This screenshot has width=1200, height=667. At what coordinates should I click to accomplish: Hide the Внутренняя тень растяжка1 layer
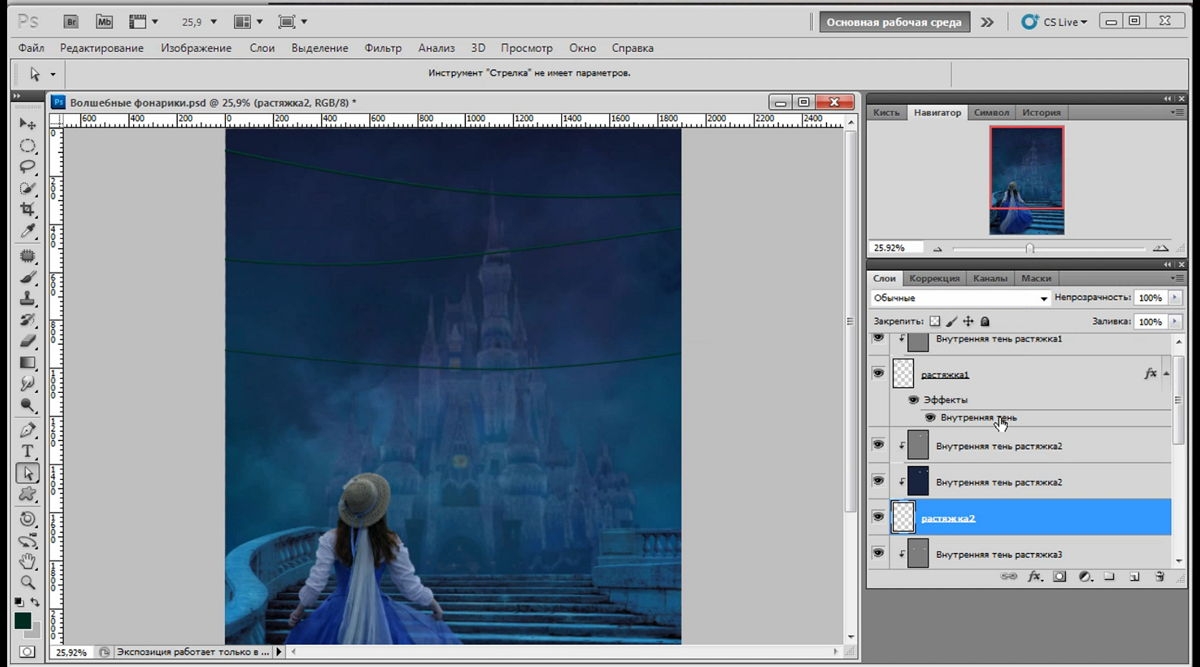pos(878,339)
